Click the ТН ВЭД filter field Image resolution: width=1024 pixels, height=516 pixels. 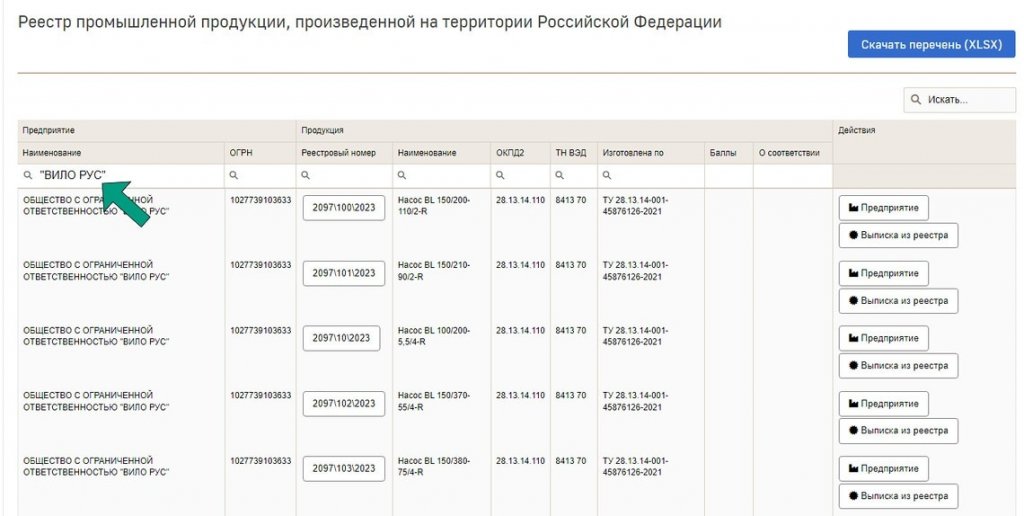pyautogui.click(x=574, y=176)
